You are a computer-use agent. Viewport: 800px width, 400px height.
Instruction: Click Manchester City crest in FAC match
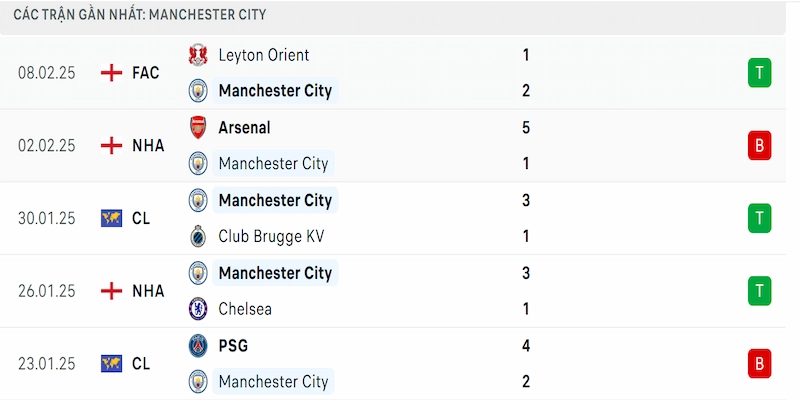[198, 91]
